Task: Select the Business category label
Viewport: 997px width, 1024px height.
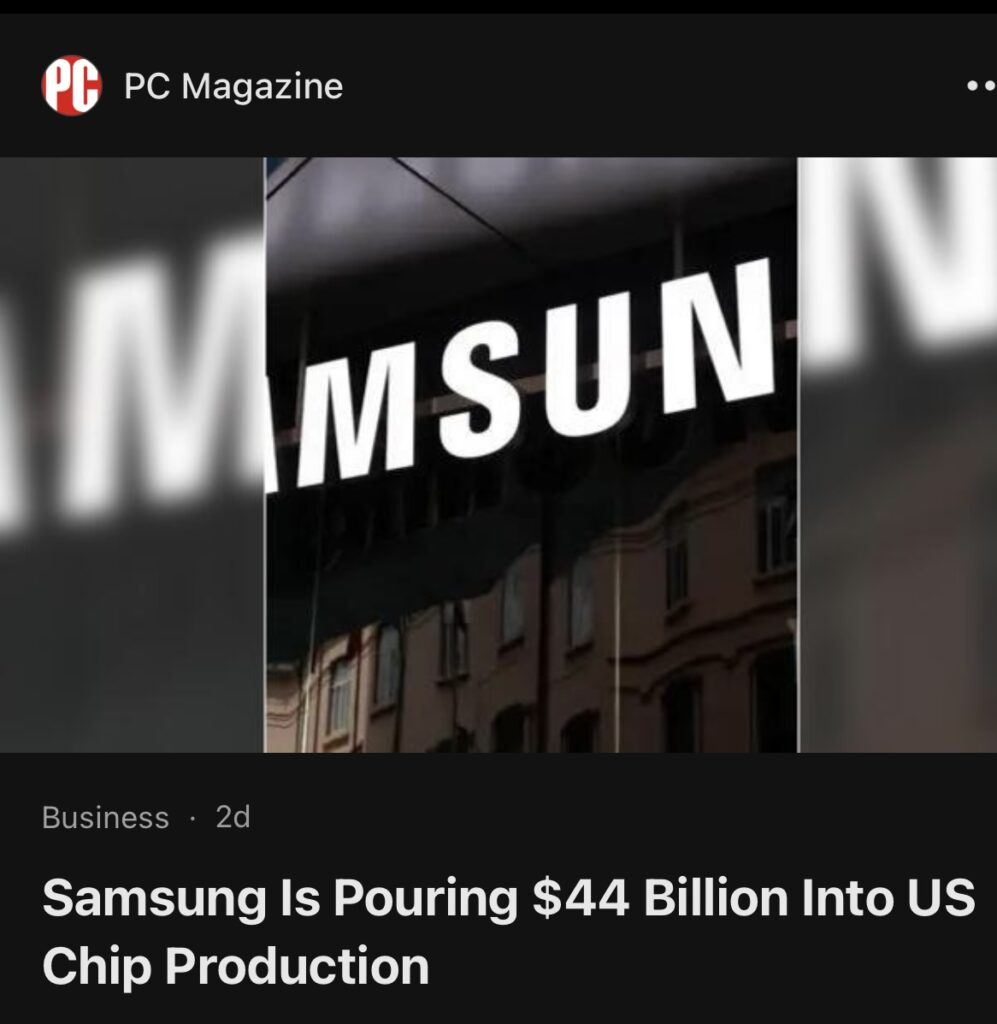Action: tap(105, 818)
